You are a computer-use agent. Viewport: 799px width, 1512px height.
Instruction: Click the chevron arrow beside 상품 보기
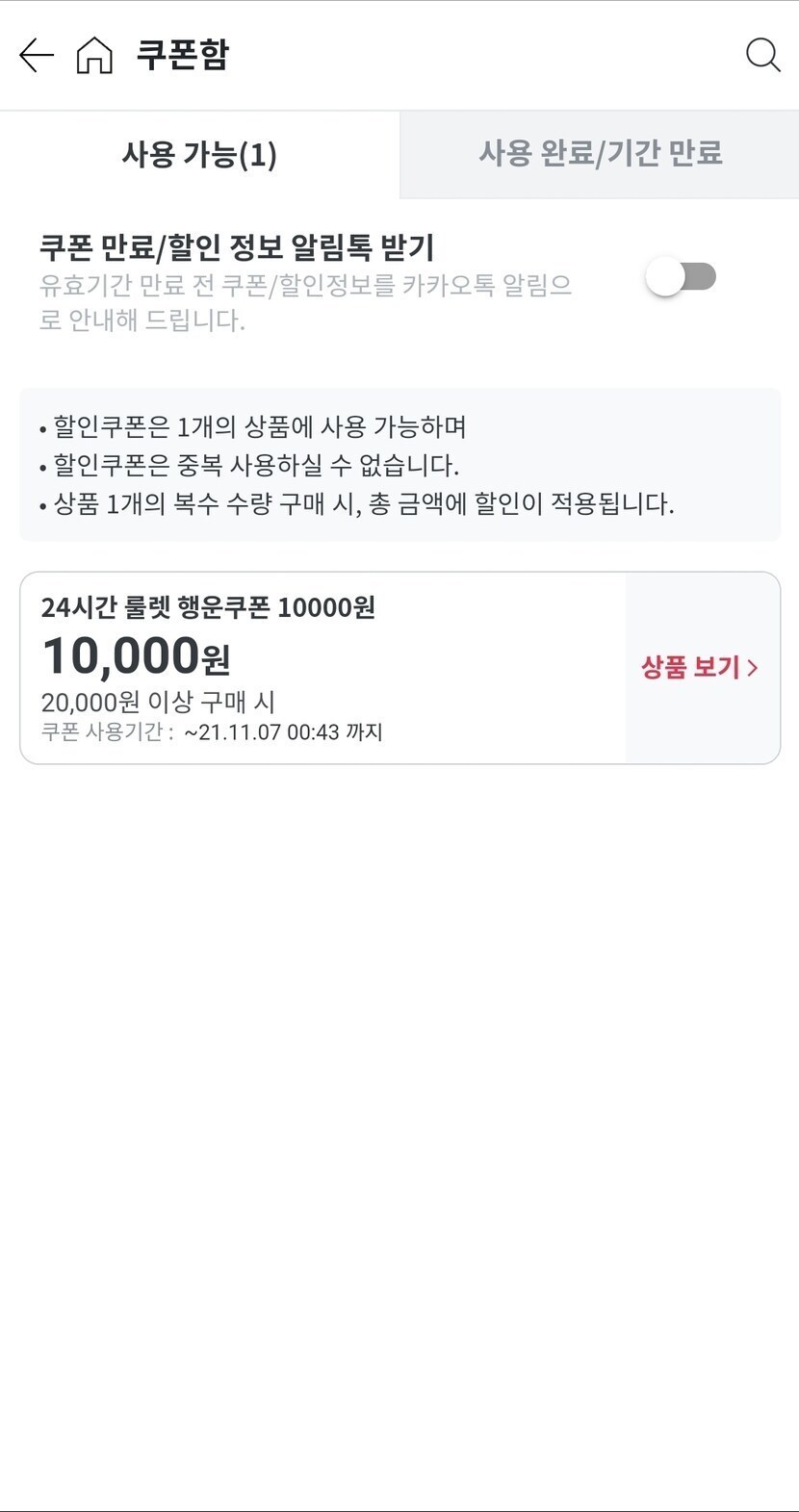point(753,668)
